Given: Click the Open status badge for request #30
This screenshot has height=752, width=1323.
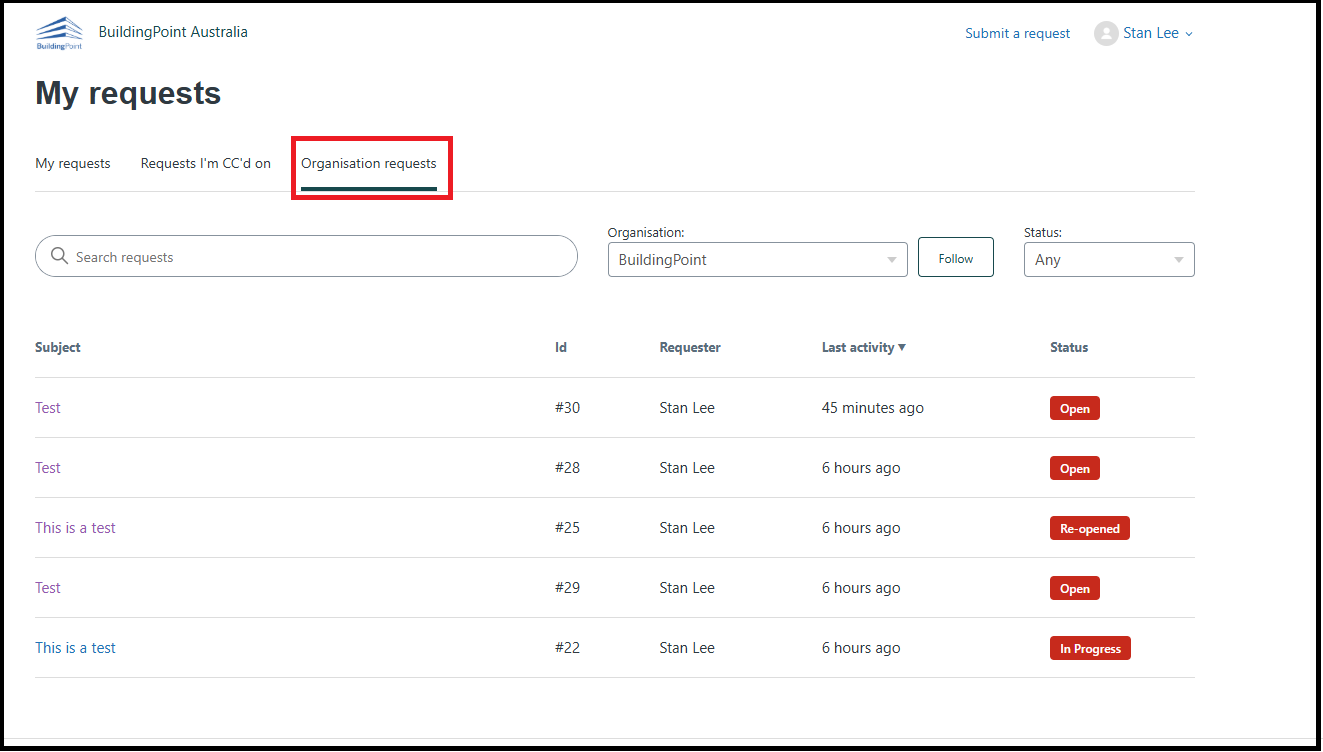Looking at the screenshot, I should point(1074,407).
